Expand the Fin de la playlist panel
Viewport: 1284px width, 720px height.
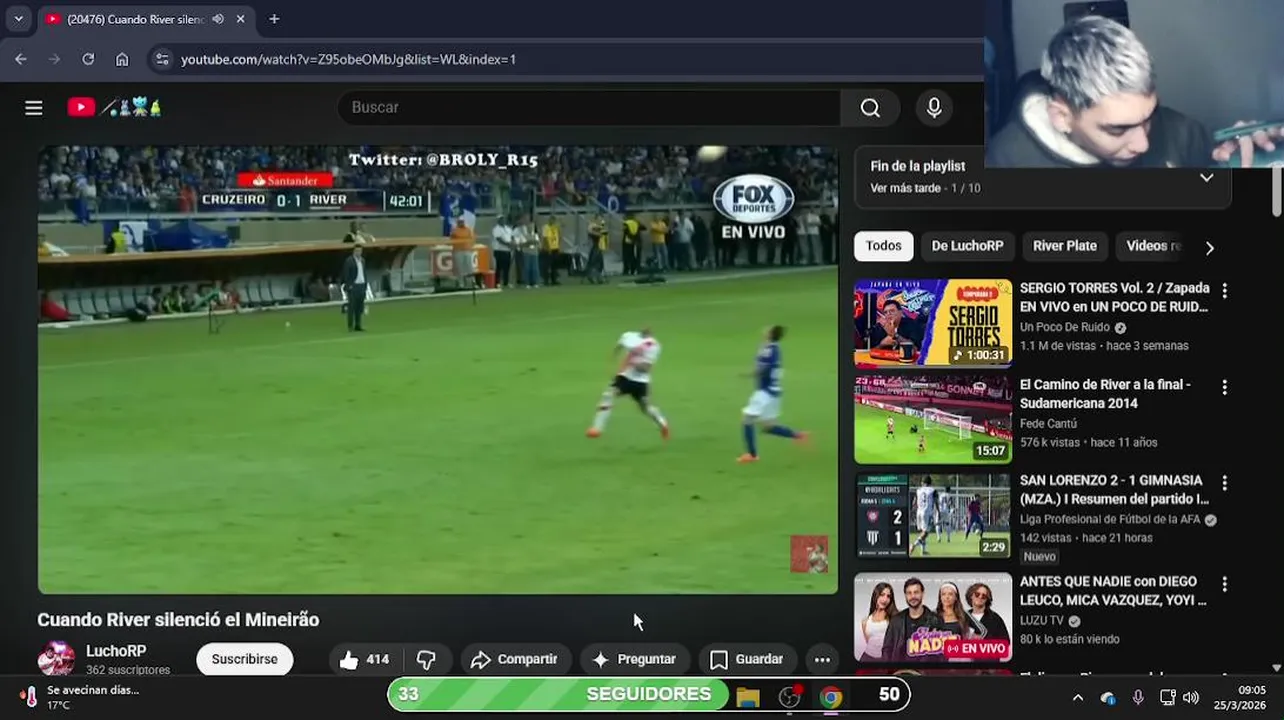pyautogui.click(x=1206, y=178)
